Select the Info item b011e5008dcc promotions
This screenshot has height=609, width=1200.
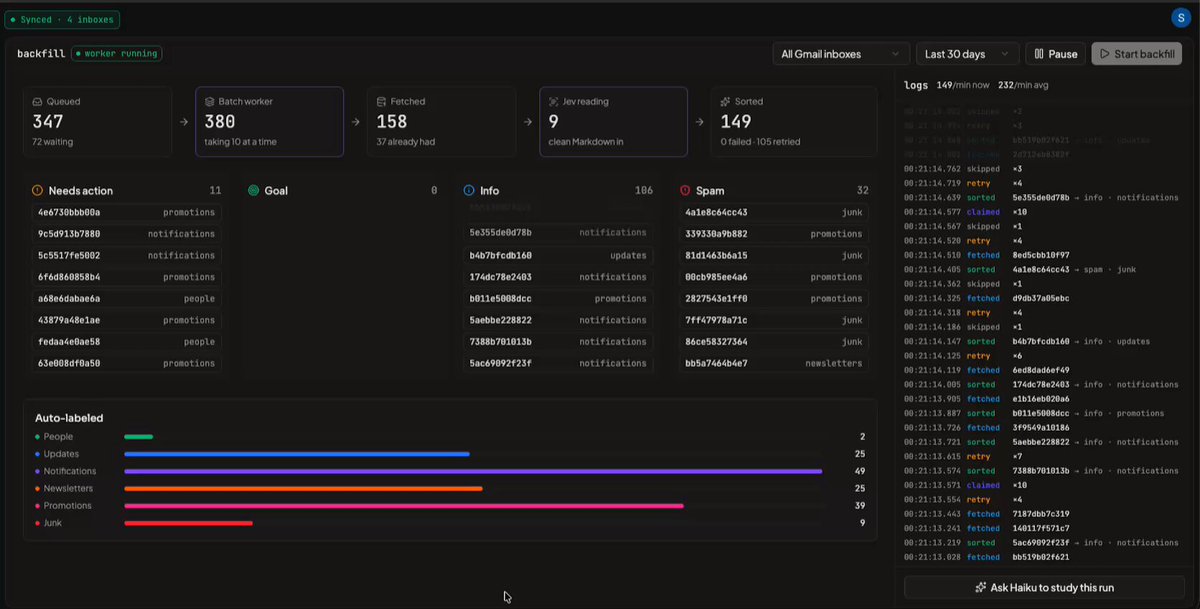(x=558, y=299)
